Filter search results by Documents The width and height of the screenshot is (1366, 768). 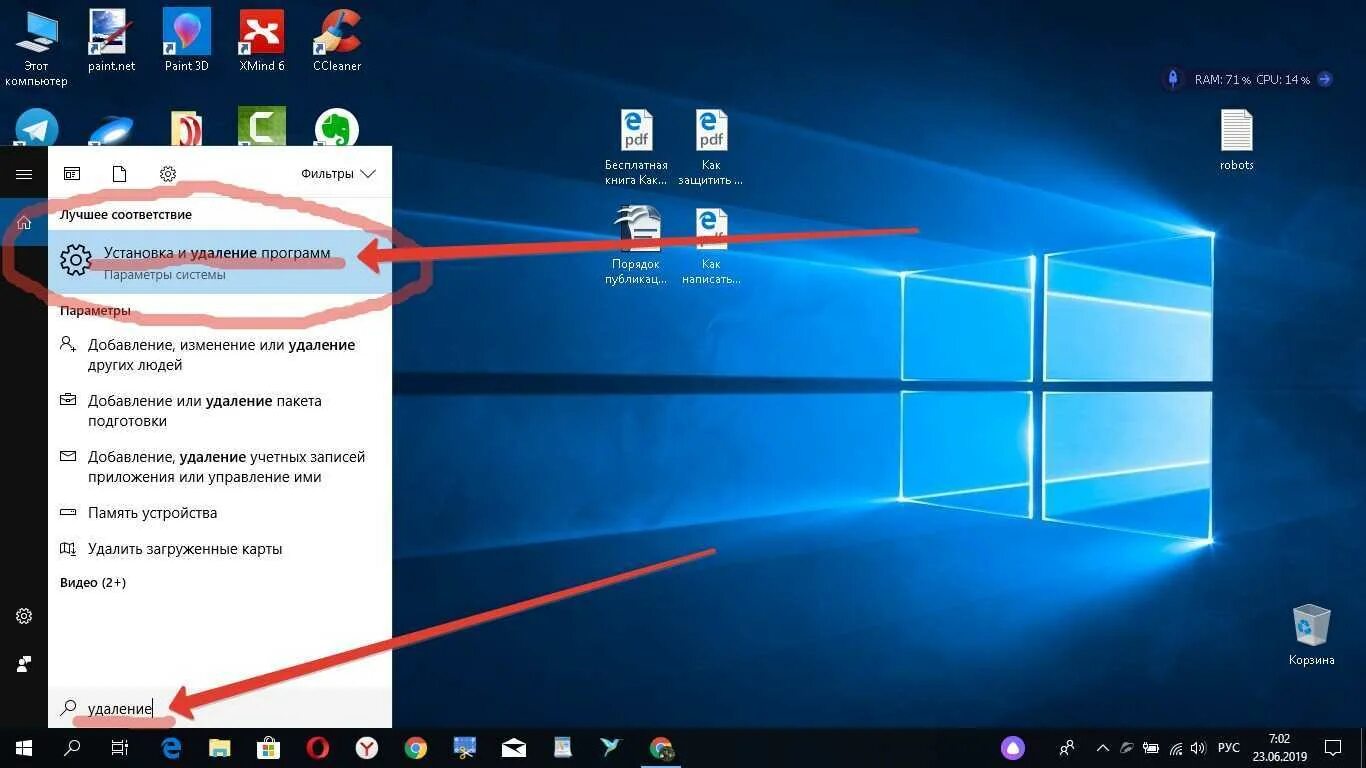click(x=120, y=174)
